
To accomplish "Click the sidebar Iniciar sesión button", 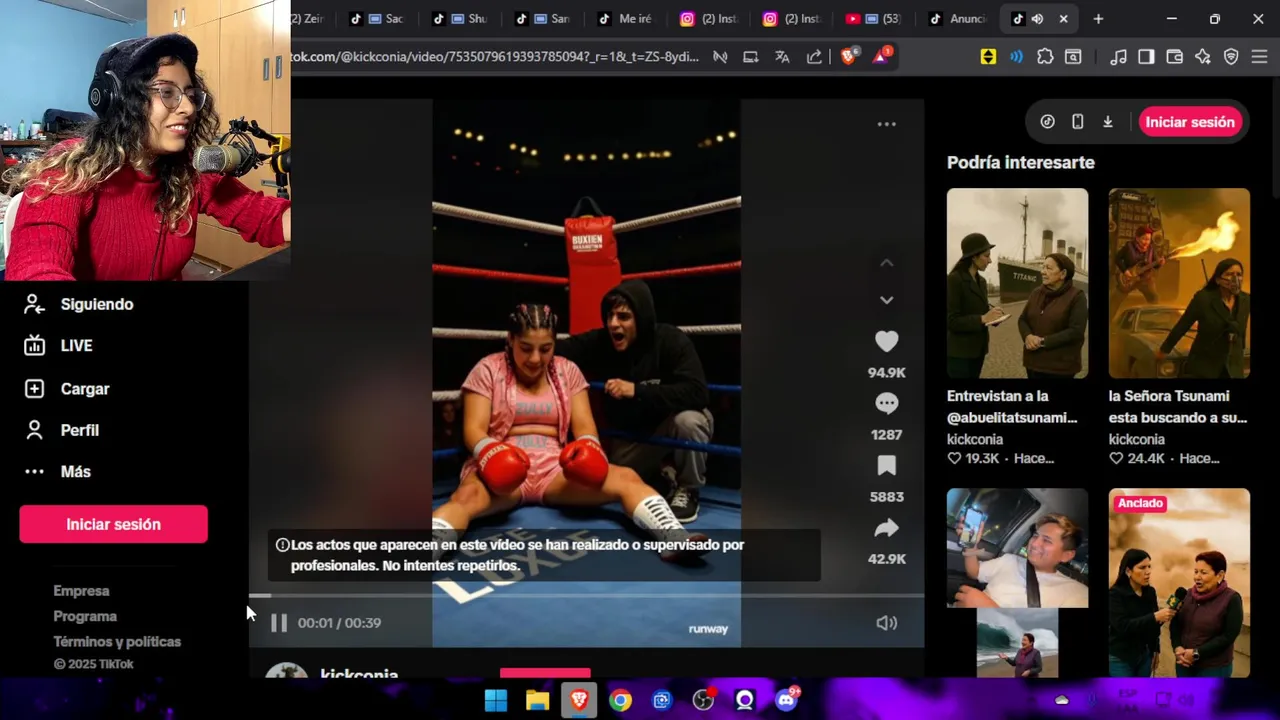I will [x=113, y=524].
